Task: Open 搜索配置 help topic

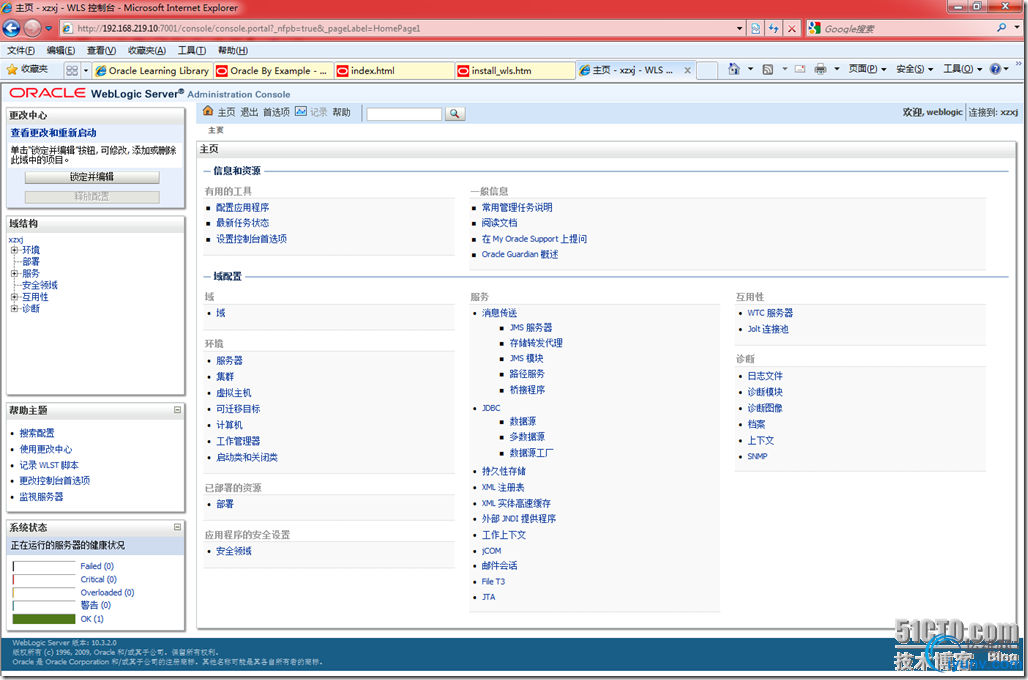Action: (37, 433)
